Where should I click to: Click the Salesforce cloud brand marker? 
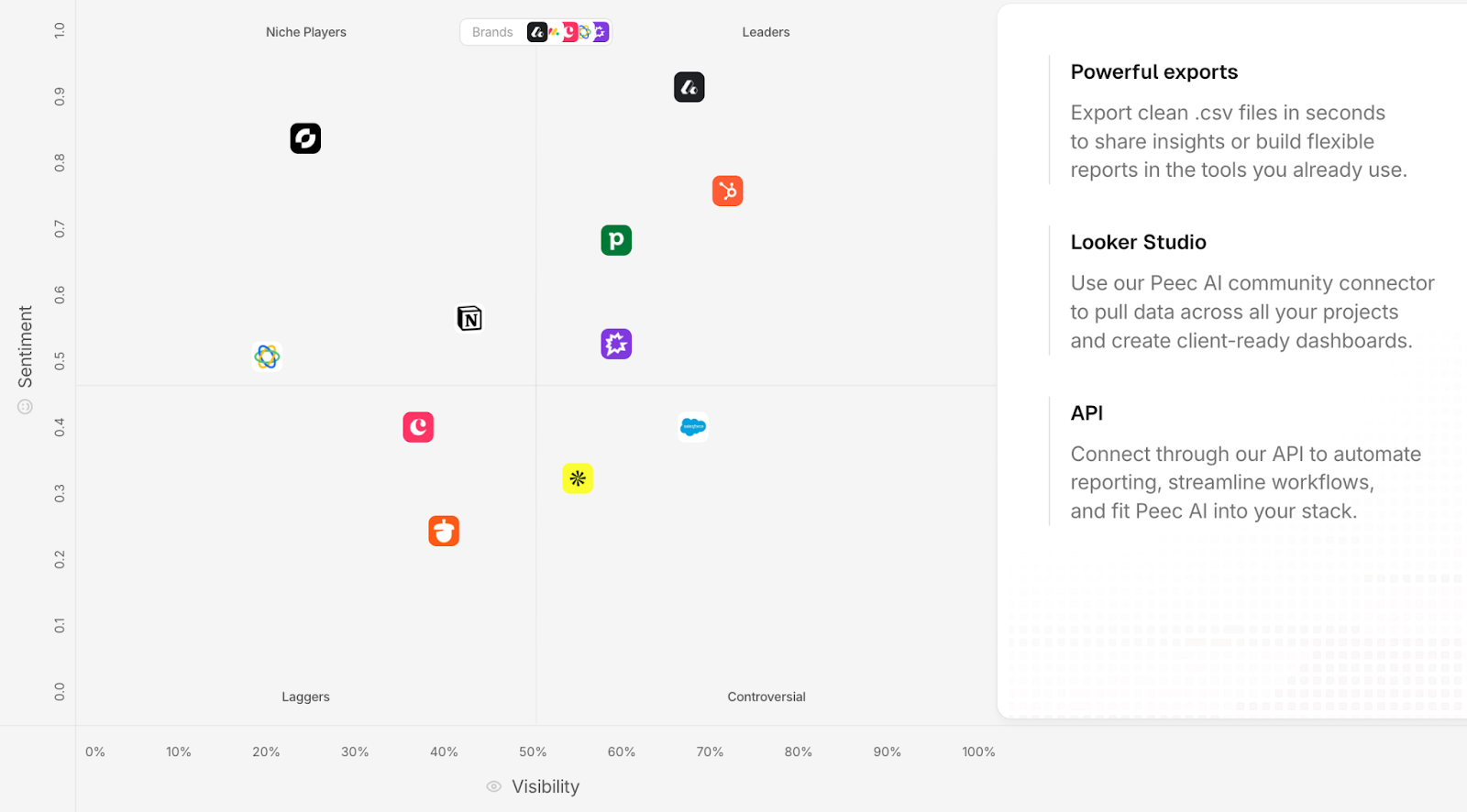[693, 427]
